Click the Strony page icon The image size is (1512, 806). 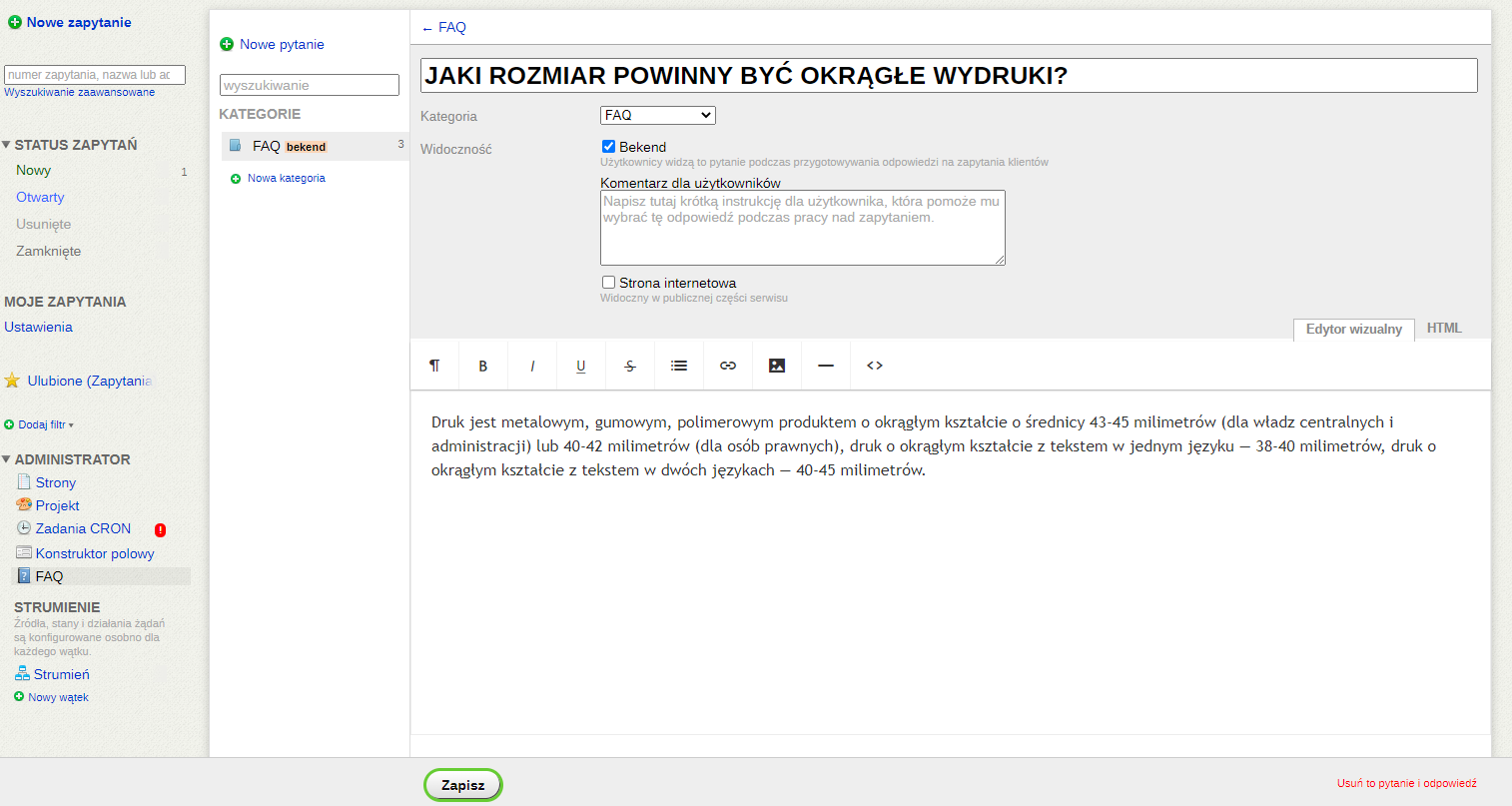[x=24, y=481]
